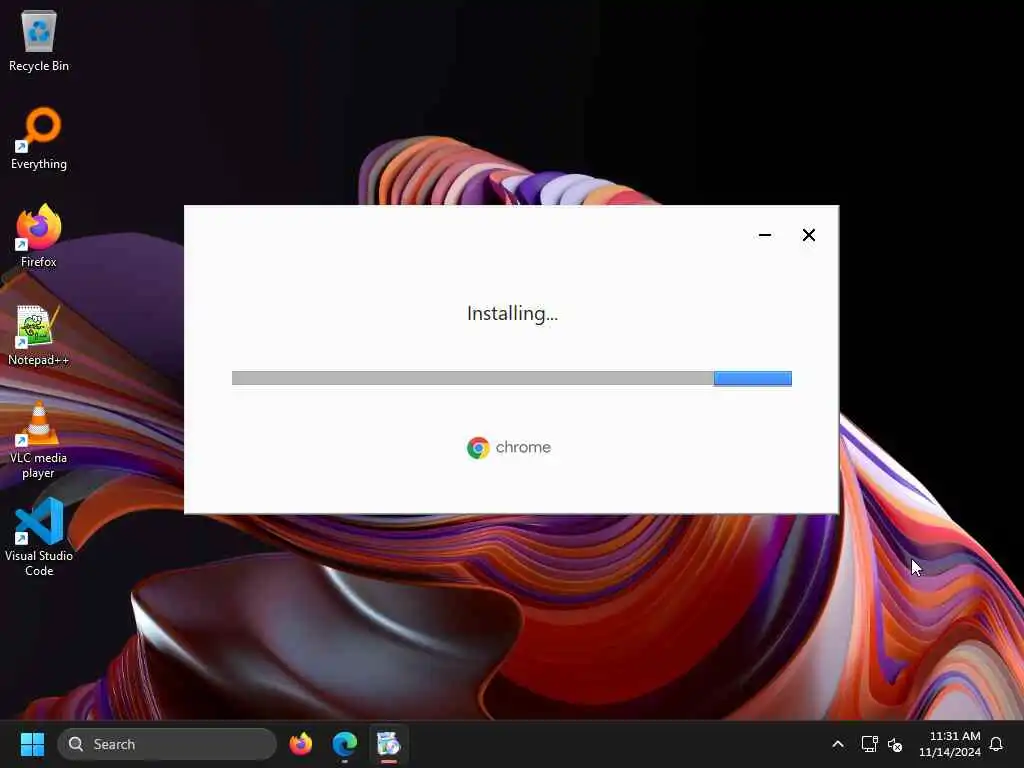Click the Chrome logo in the installer
This screenshot has height=768, width=1024.
(478, 448)
